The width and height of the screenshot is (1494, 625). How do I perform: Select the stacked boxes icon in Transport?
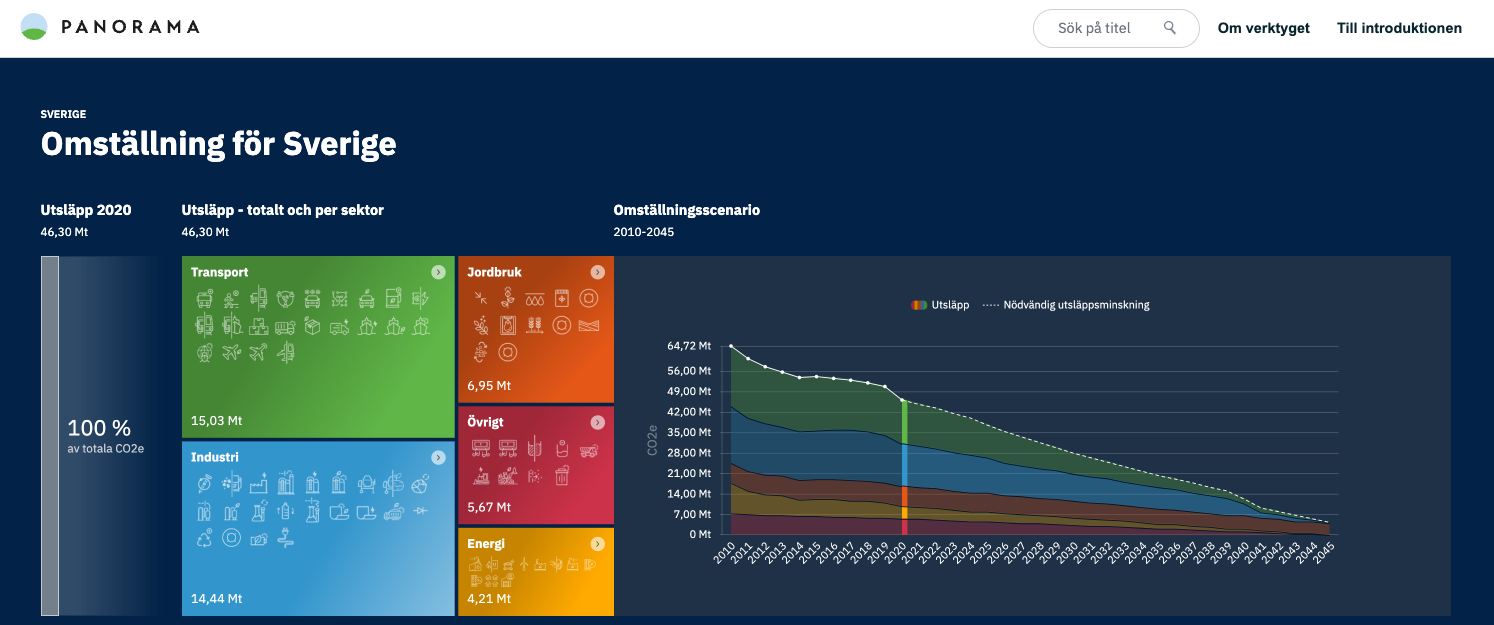pyautogui.click(x=258, y=326)
